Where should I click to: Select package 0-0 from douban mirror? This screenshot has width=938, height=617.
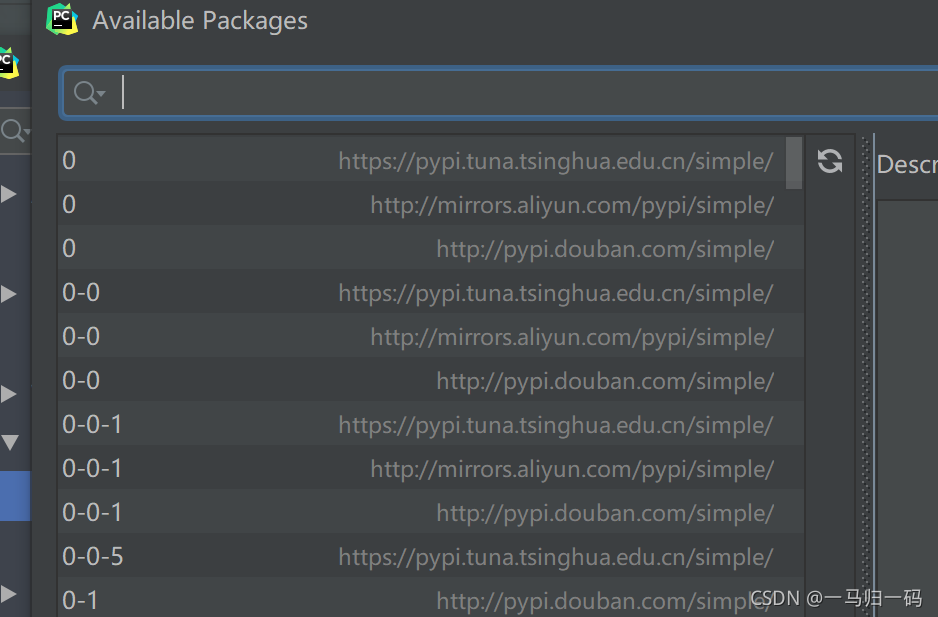tap(431, 380)
